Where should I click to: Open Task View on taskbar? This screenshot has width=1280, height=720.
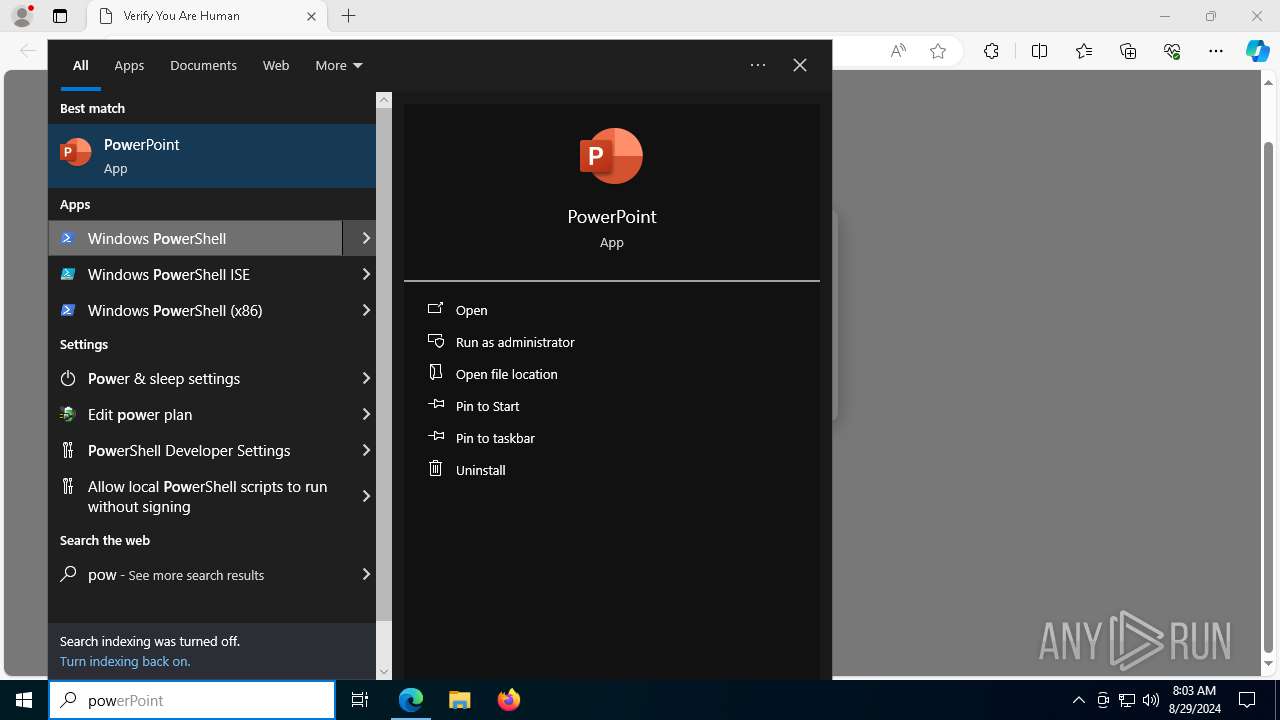(x=360, y=700)
